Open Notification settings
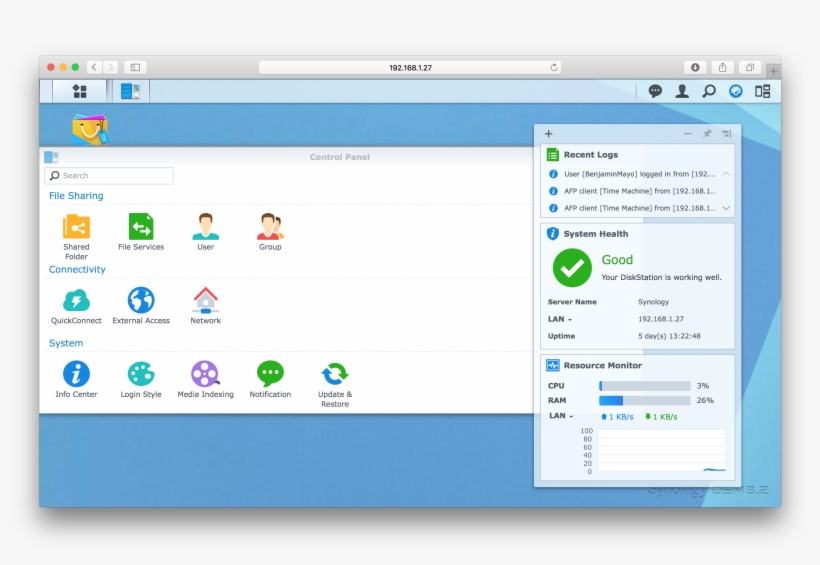This screenshot has width=820, height=565. pos(270,379)
